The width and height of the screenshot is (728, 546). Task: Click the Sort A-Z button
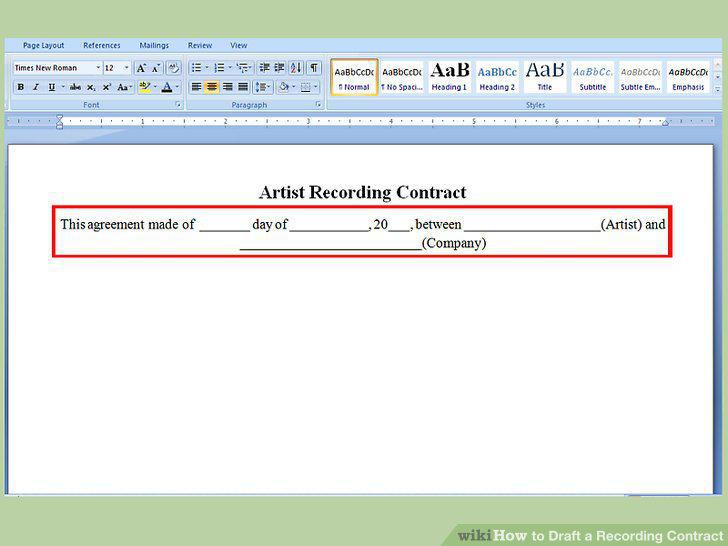296,68
